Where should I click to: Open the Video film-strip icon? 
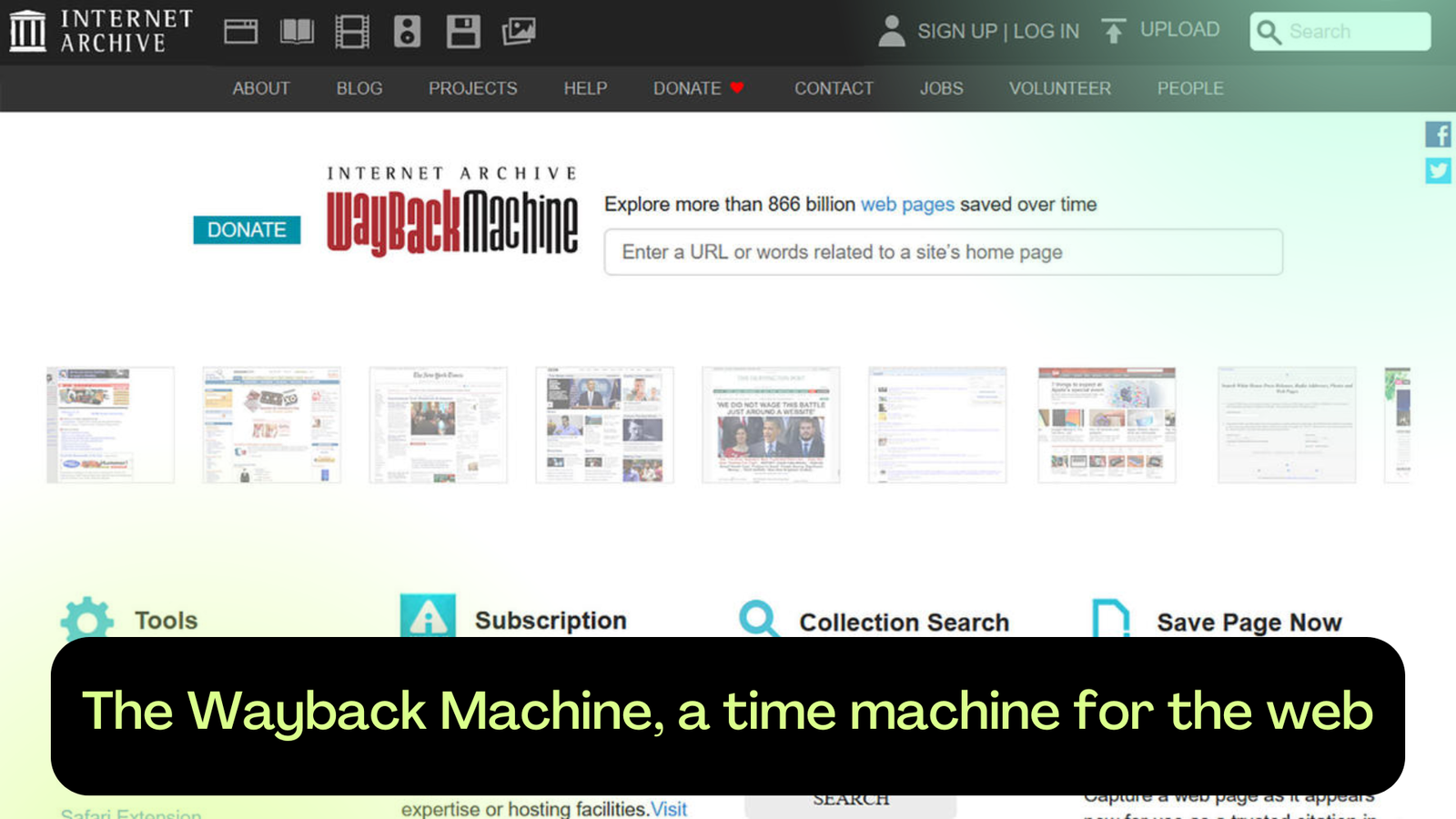click(x=352, y=32)
